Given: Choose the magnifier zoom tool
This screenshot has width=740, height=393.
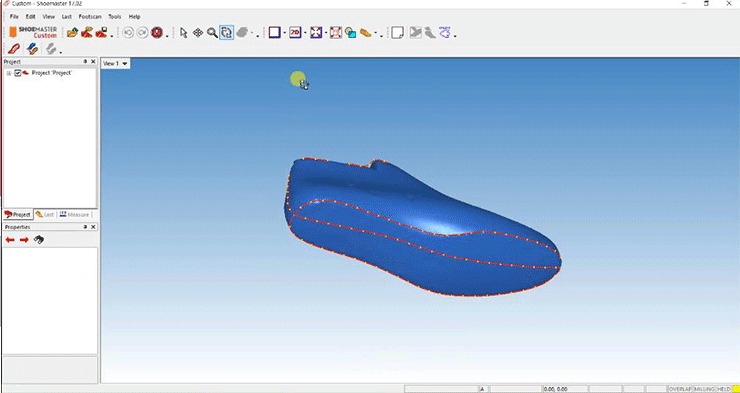Looking at the screenshot, I should (212, 33).
